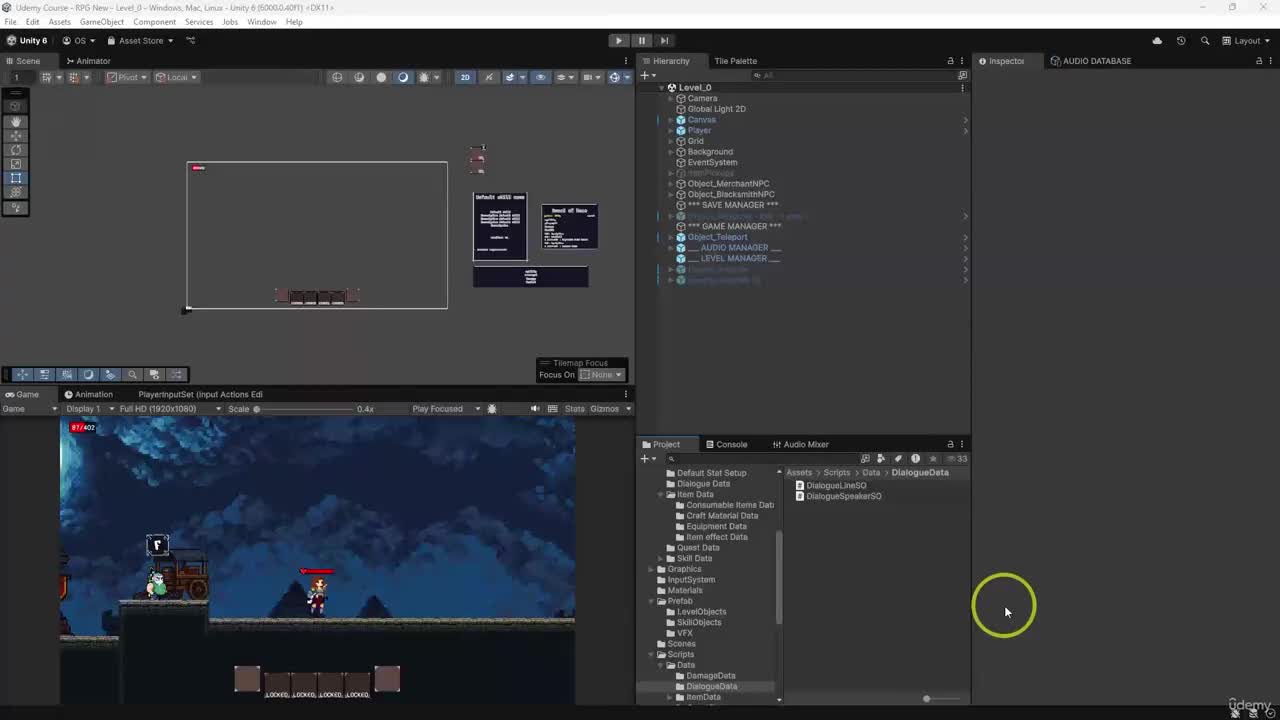Open the Project panel create plus button
The height and width of the screenshot is (720, 1280).
(x=646, y=459)
